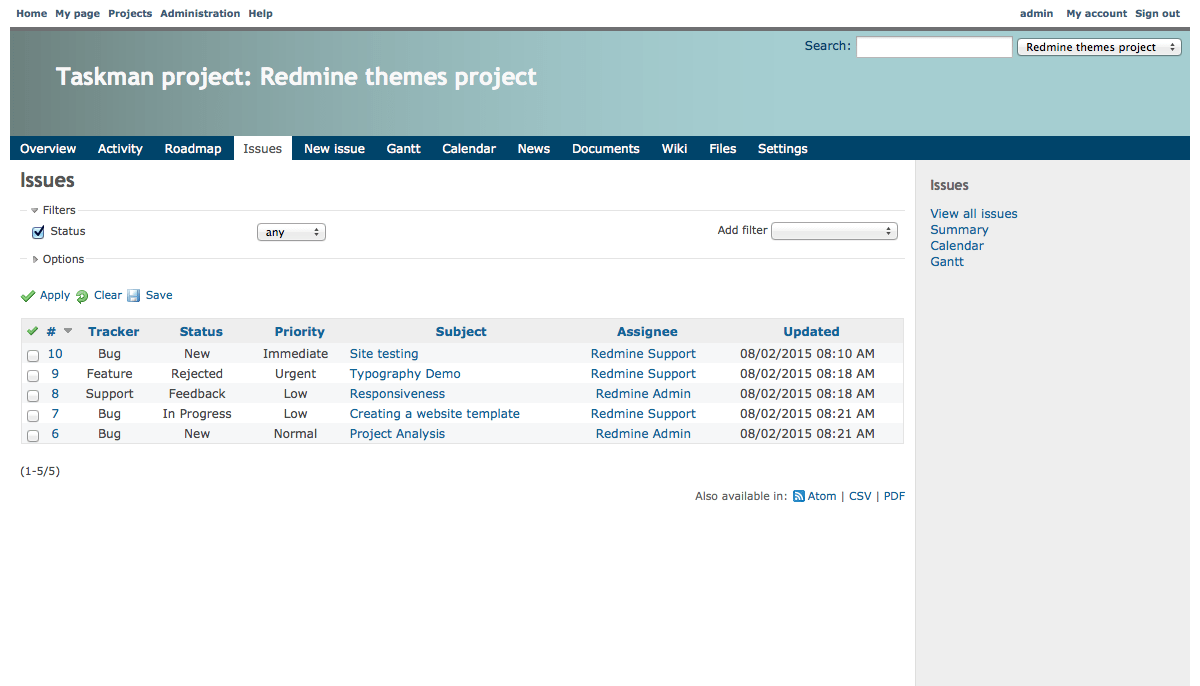The width and height of the screenshot is (1200, 686).
Task: Select the Issues tab
Action: [x=263, y=149]
